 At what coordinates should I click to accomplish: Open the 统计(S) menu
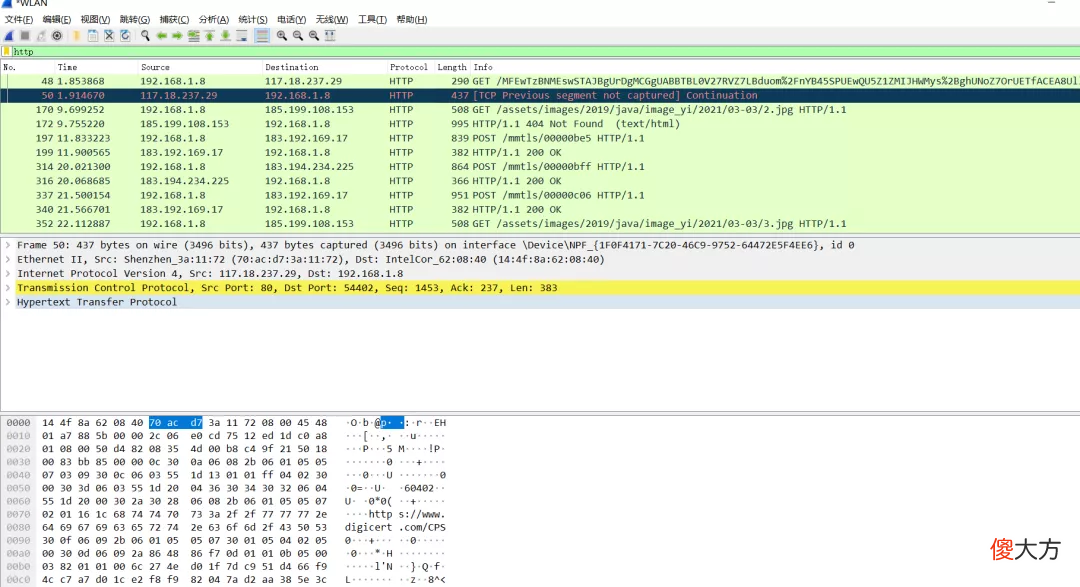(x=253, y=19)
